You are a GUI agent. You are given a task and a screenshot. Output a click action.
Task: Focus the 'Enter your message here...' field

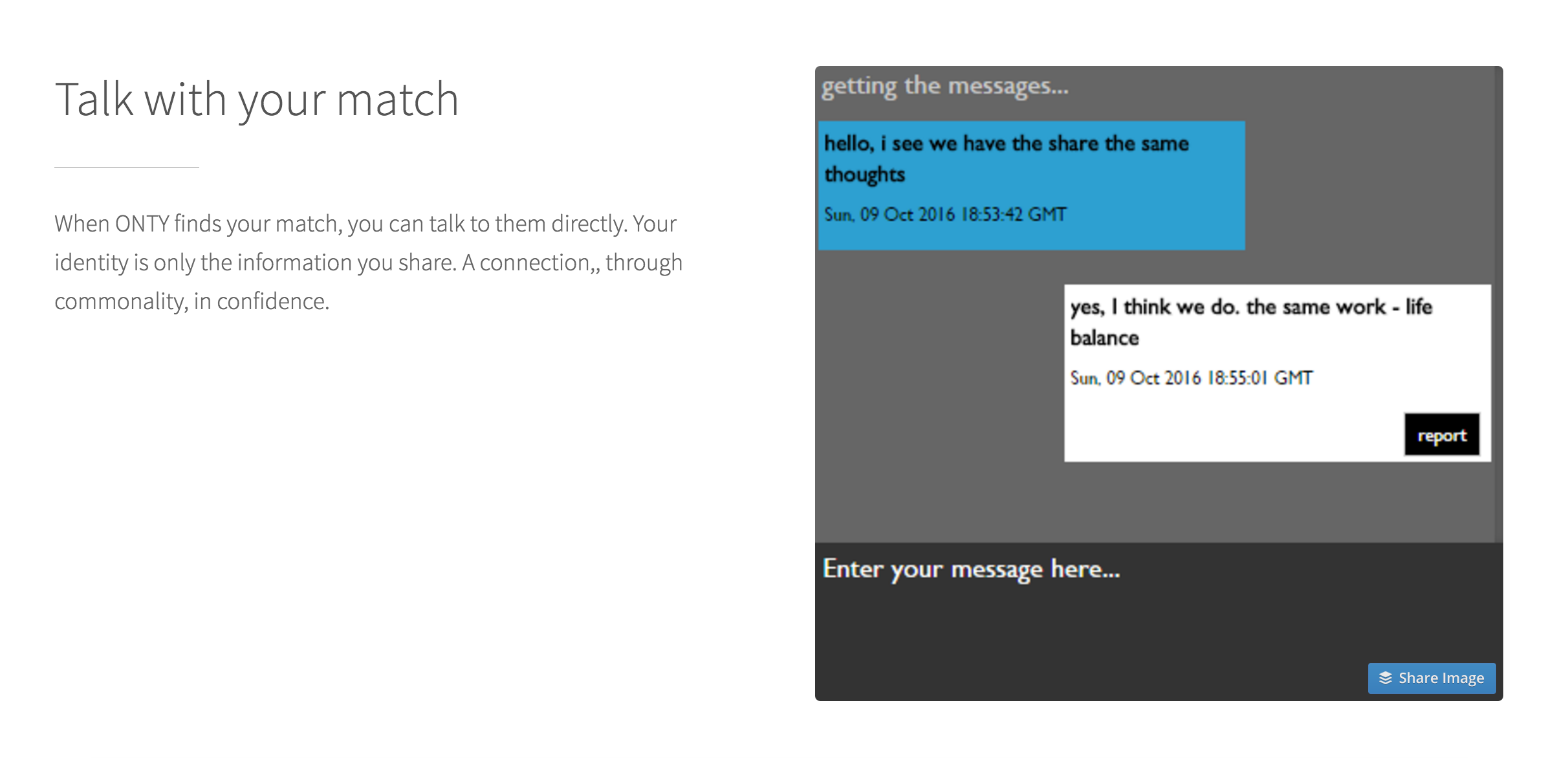[x=970, y=569]
